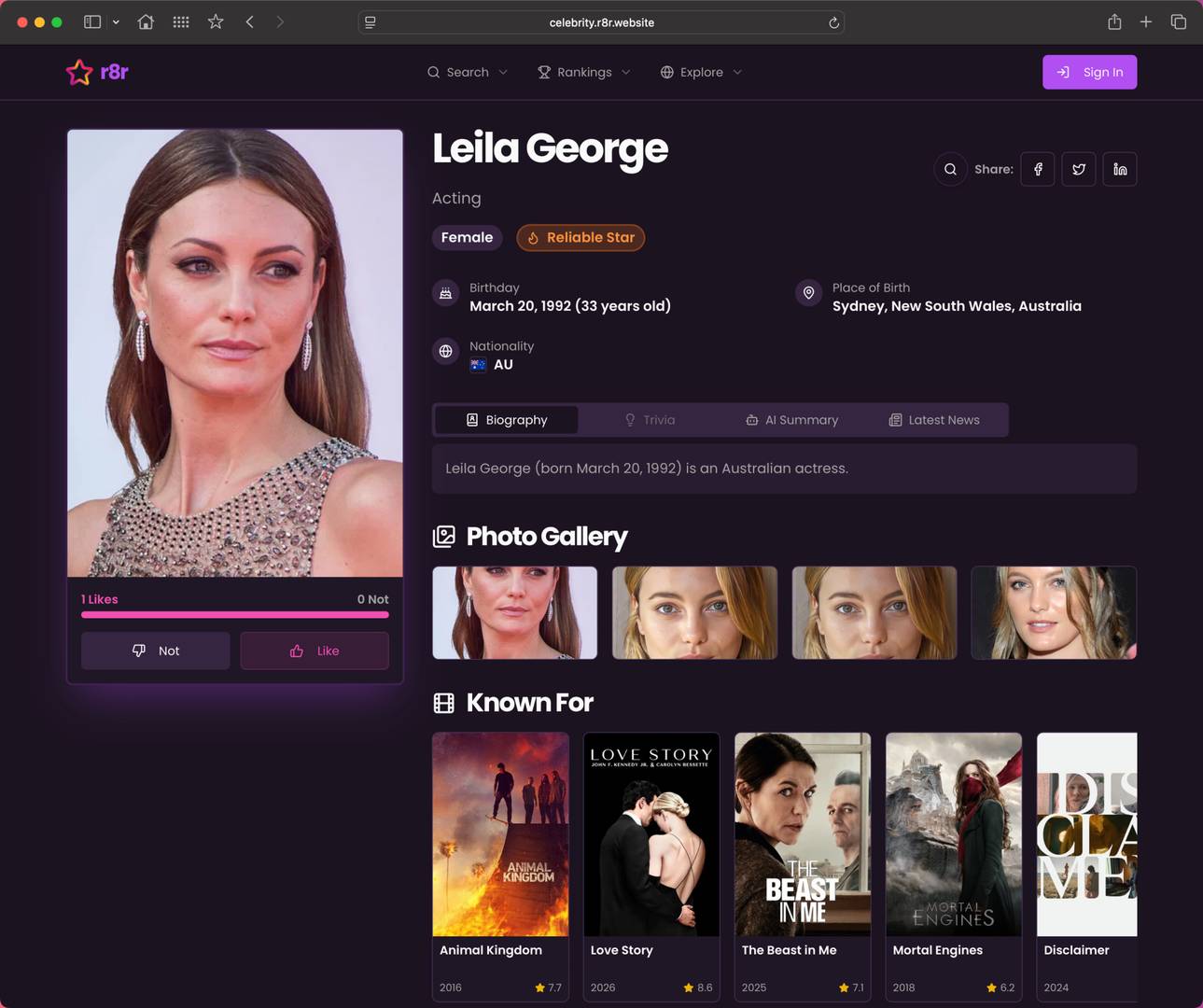Open the Latest News section
The image size is (1203, 1008).
(933, 419)
